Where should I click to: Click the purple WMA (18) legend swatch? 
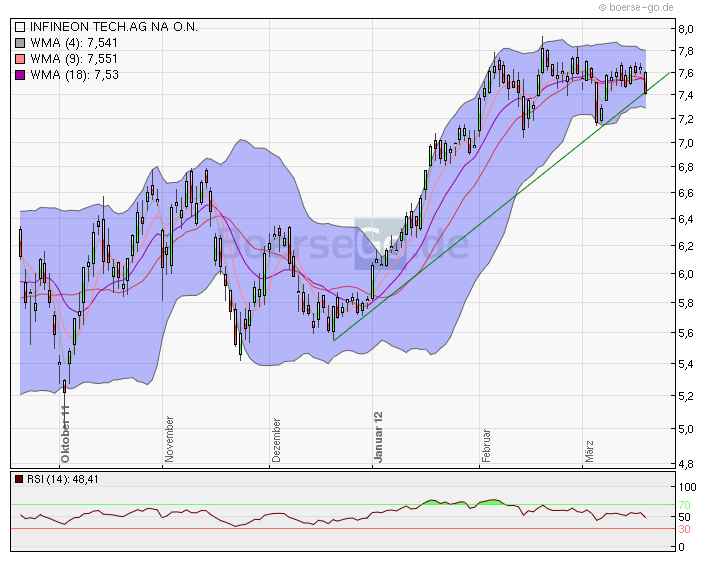[20, 75]
